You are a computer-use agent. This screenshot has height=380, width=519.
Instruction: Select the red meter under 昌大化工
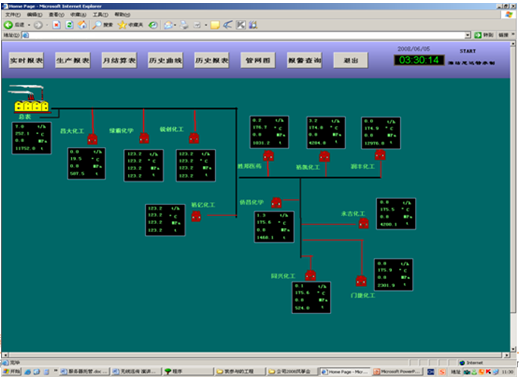pyautogui.click(x=92, y=139)
